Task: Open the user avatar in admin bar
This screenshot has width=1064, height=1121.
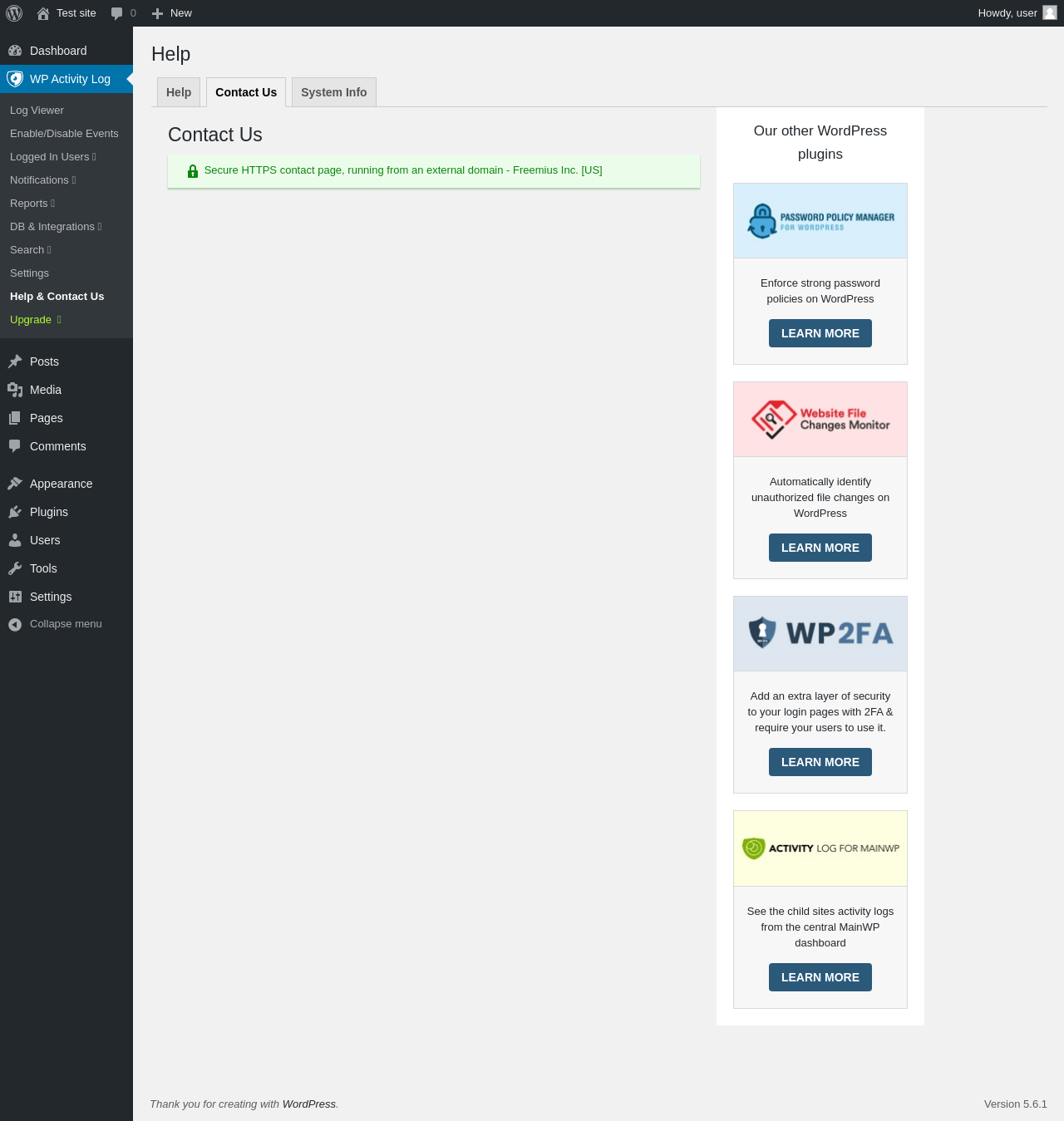Action: pos(1050,12)
